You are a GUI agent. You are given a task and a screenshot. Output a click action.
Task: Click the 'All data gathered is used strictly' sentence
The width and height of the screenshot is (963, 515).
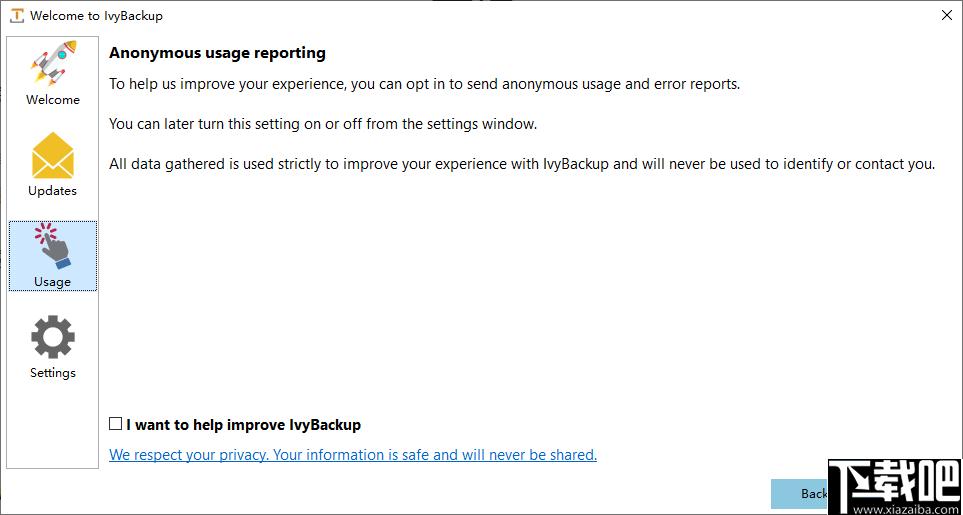[x=522, y=164]
